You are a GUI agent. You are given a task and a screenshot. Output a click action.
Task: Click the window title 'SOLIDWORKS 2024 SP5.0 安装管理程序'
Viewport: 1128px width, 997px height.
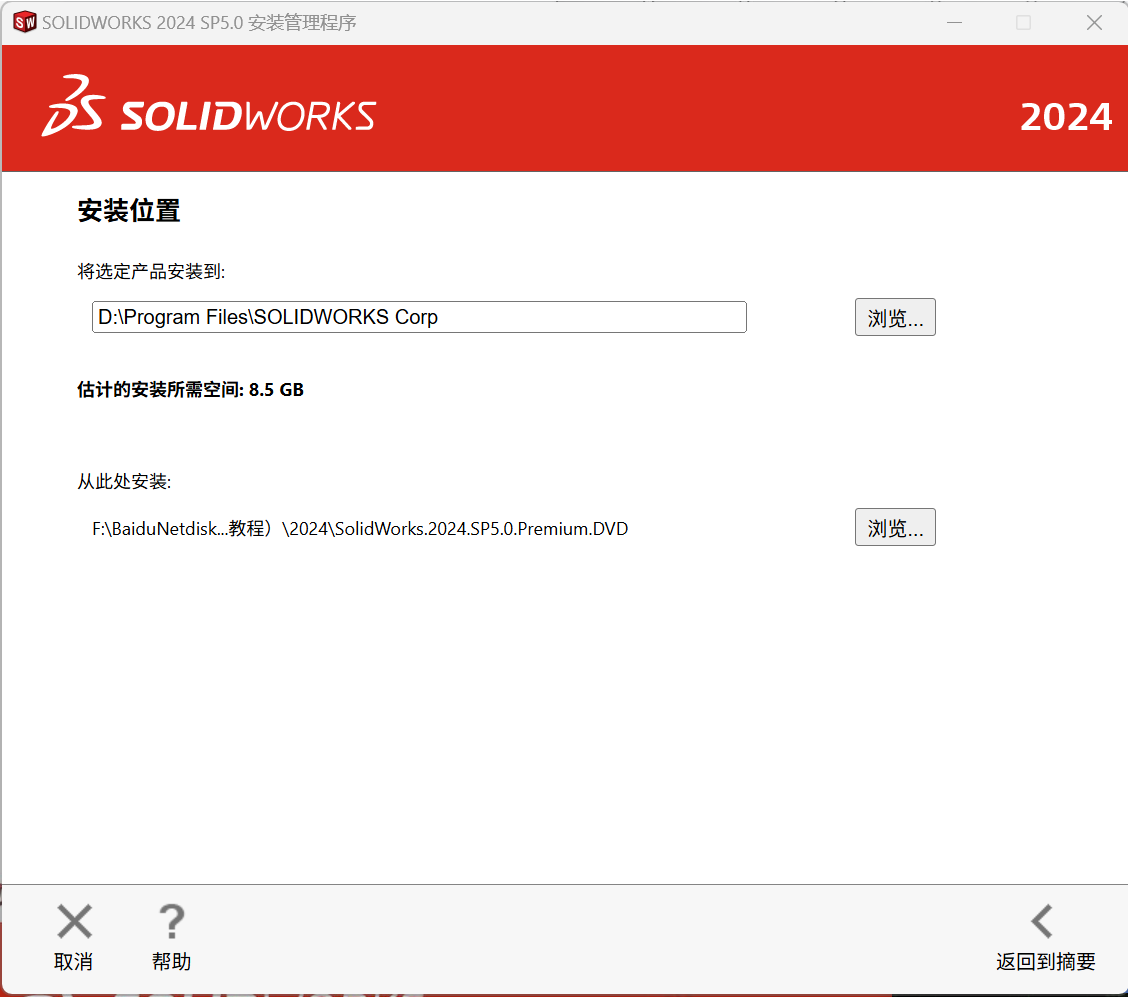coord(199,23)
